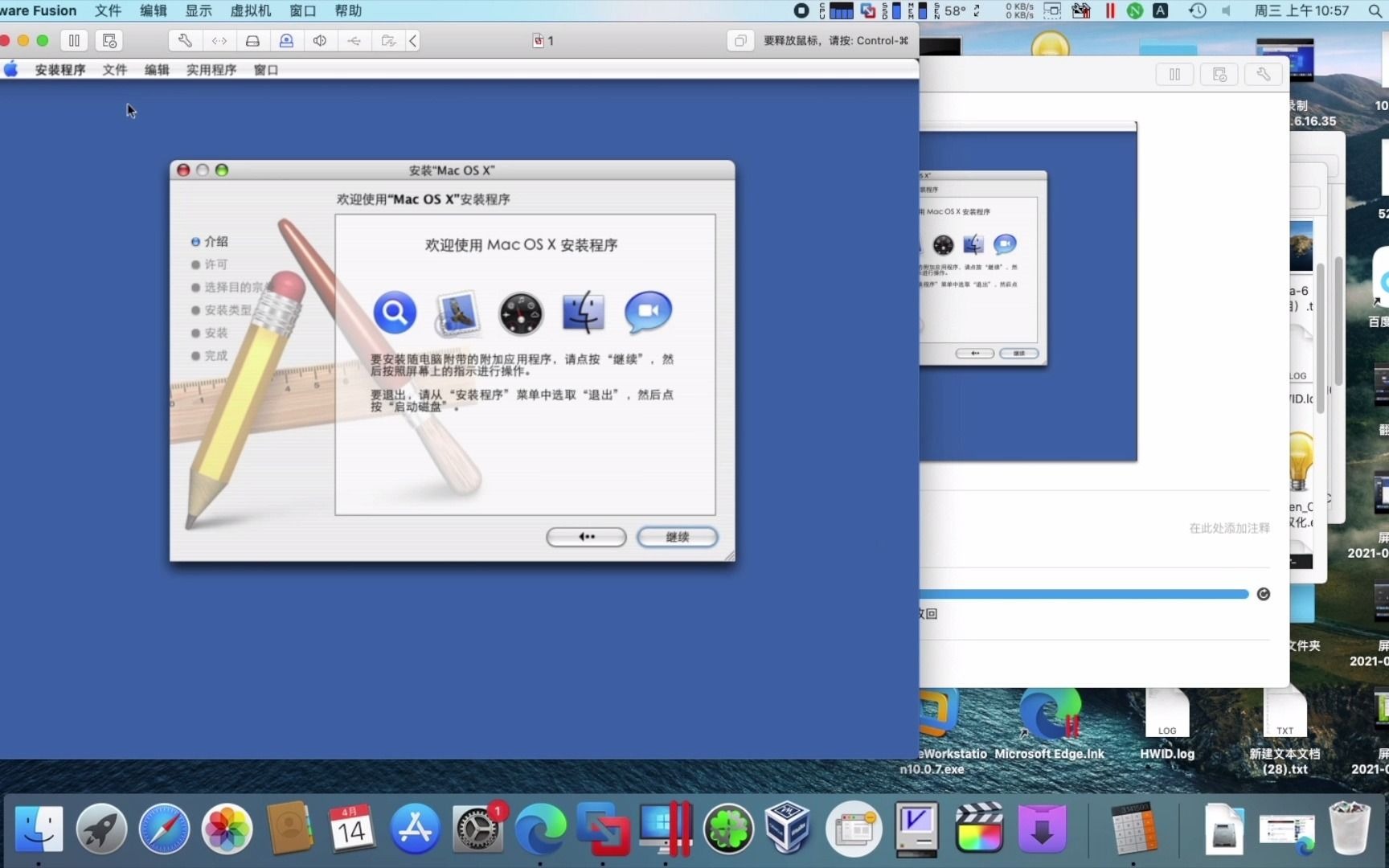Viewport: 1389px width, 868px height.
Task: Open the network adapter menu icon
Action: [219, 40]
